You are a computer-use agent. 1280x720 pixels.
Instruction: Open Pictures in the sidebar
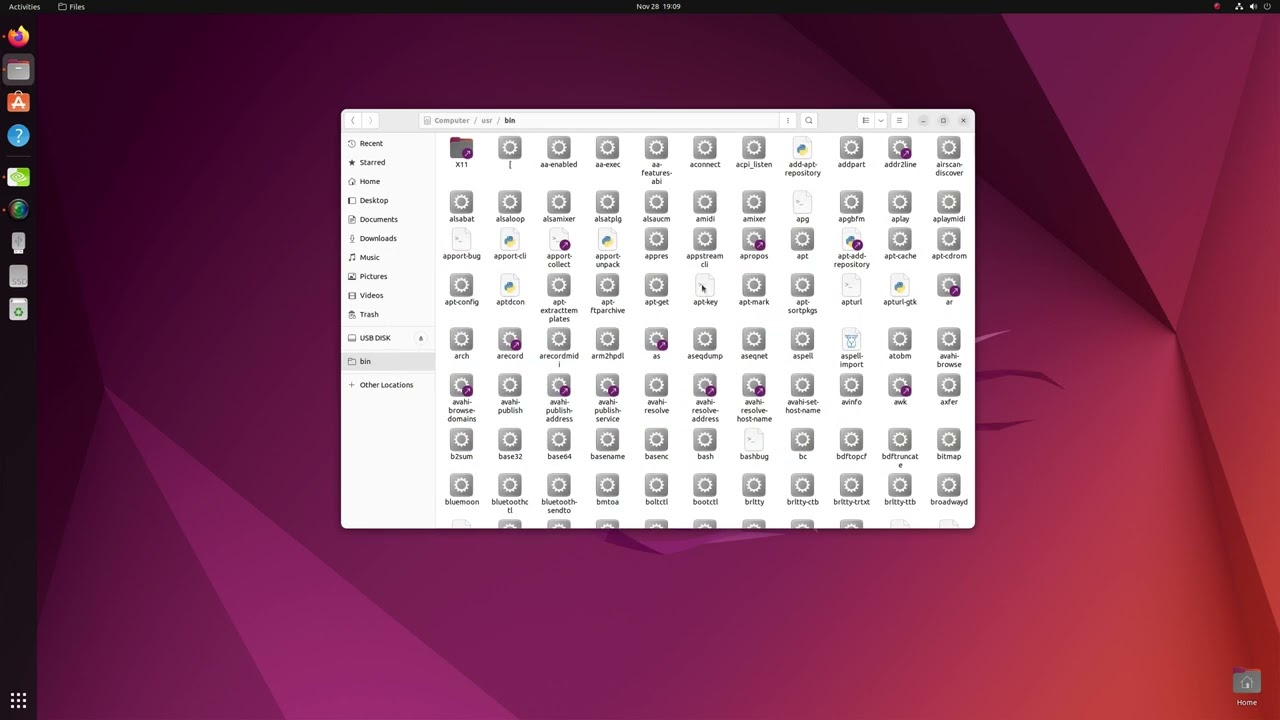pos(388,276)
